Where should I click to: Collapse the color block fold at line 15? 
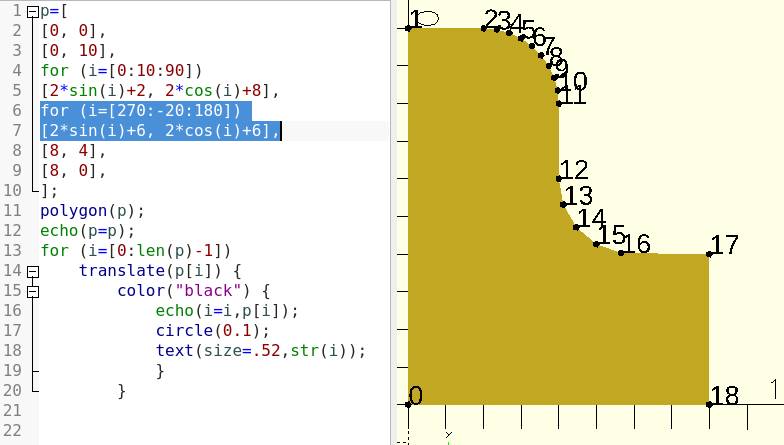click(33, 291)
